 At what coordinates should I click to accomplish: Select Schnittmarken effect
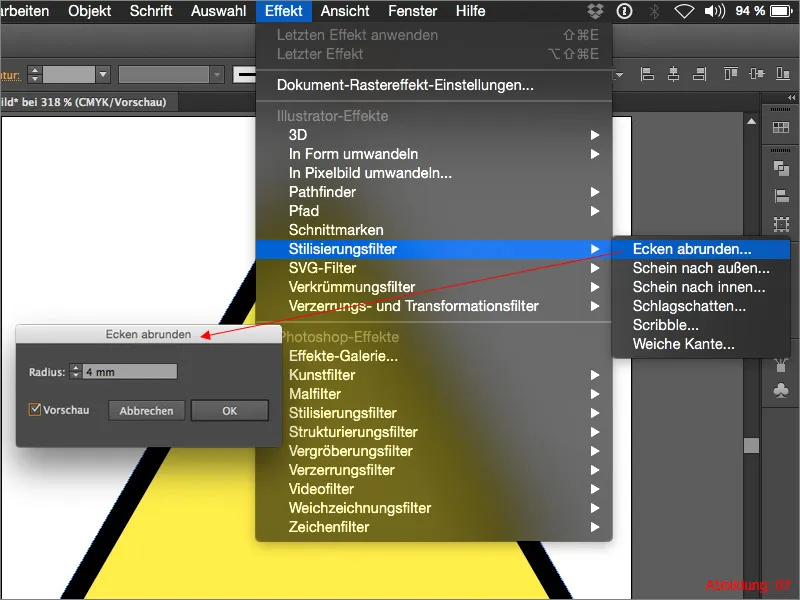point(434,230)
